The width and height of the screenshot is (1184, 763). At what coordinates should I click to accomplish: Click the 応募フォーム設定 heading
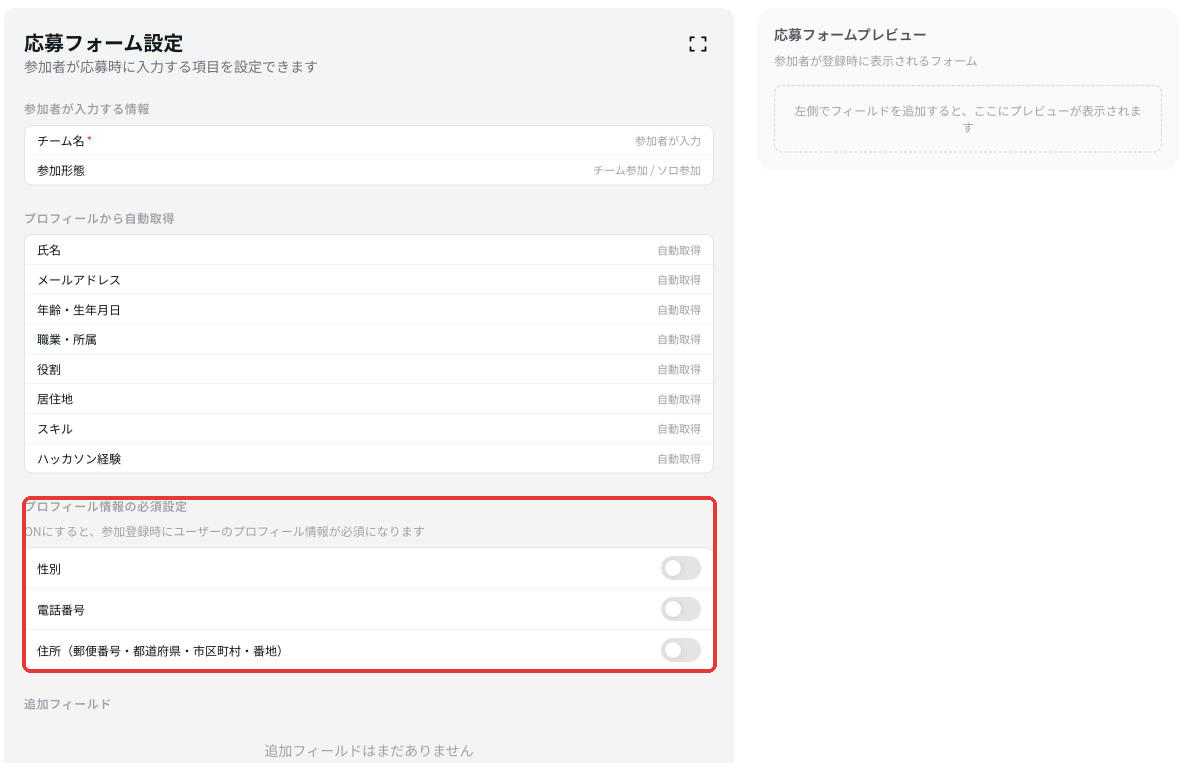click(x=103, y=43)
